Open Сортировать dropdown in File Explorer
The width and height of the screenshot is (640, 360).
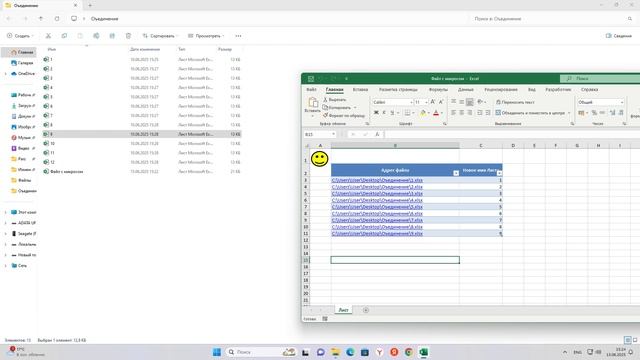pyautogui.click(x=160, y=36)
